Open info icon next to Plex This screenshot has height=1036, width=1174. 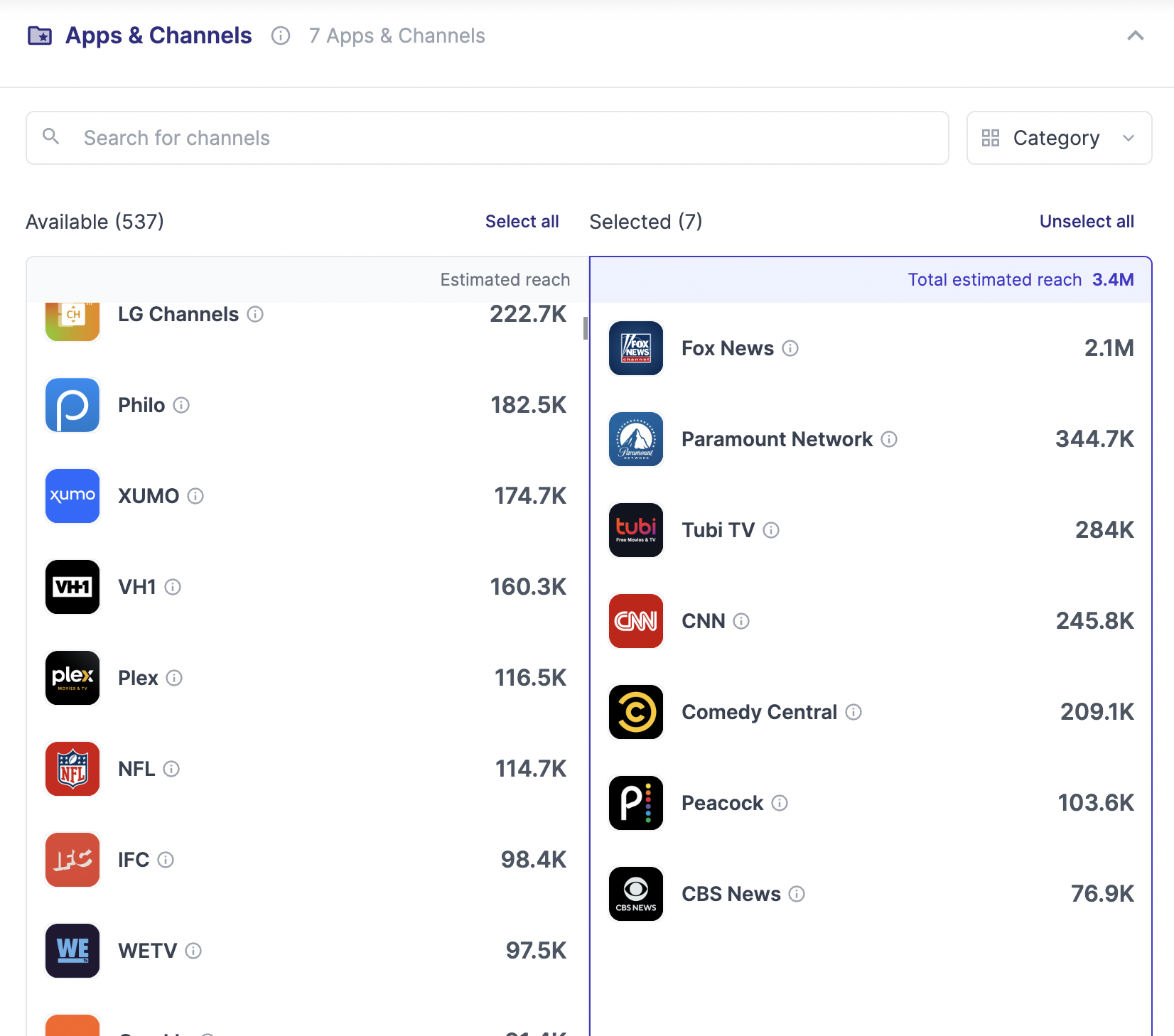174,678
